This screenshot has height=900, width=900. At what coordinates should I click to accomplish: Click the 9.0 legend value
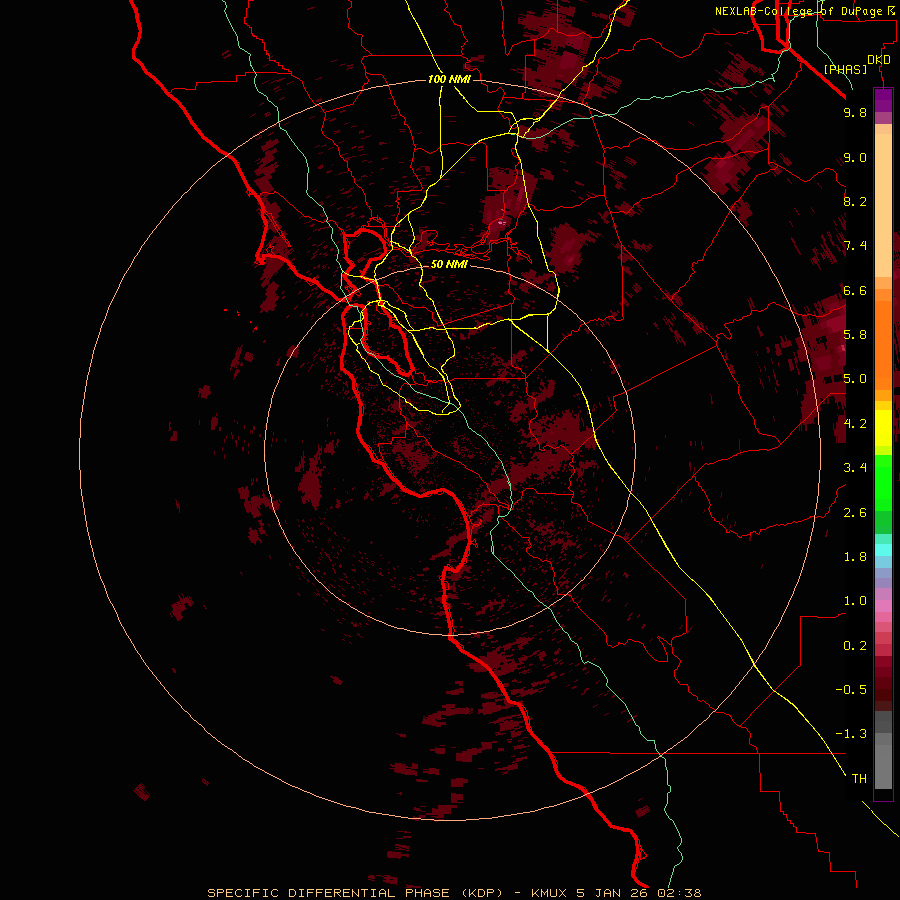855,157
